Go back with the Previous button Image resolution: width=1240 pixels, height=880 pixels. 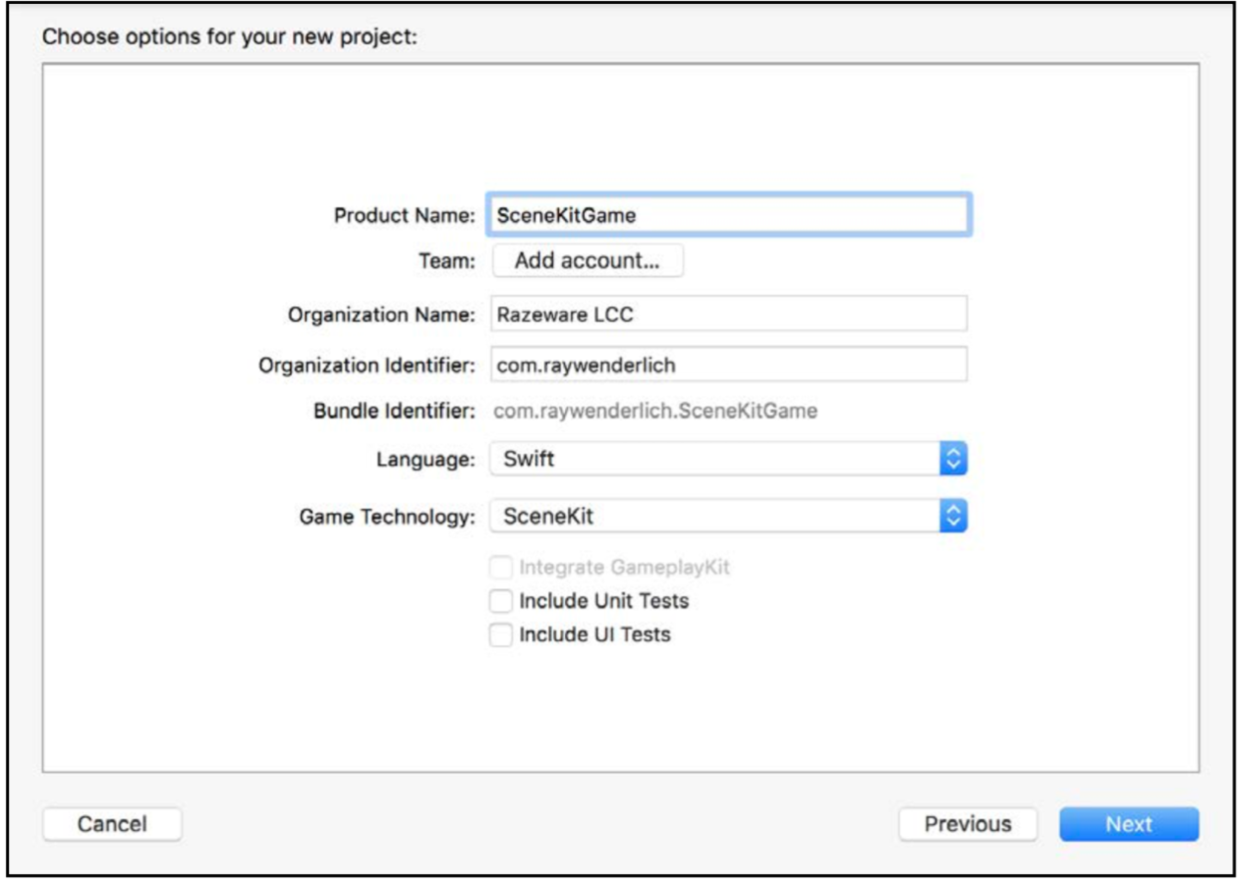(x=967, y=824)
